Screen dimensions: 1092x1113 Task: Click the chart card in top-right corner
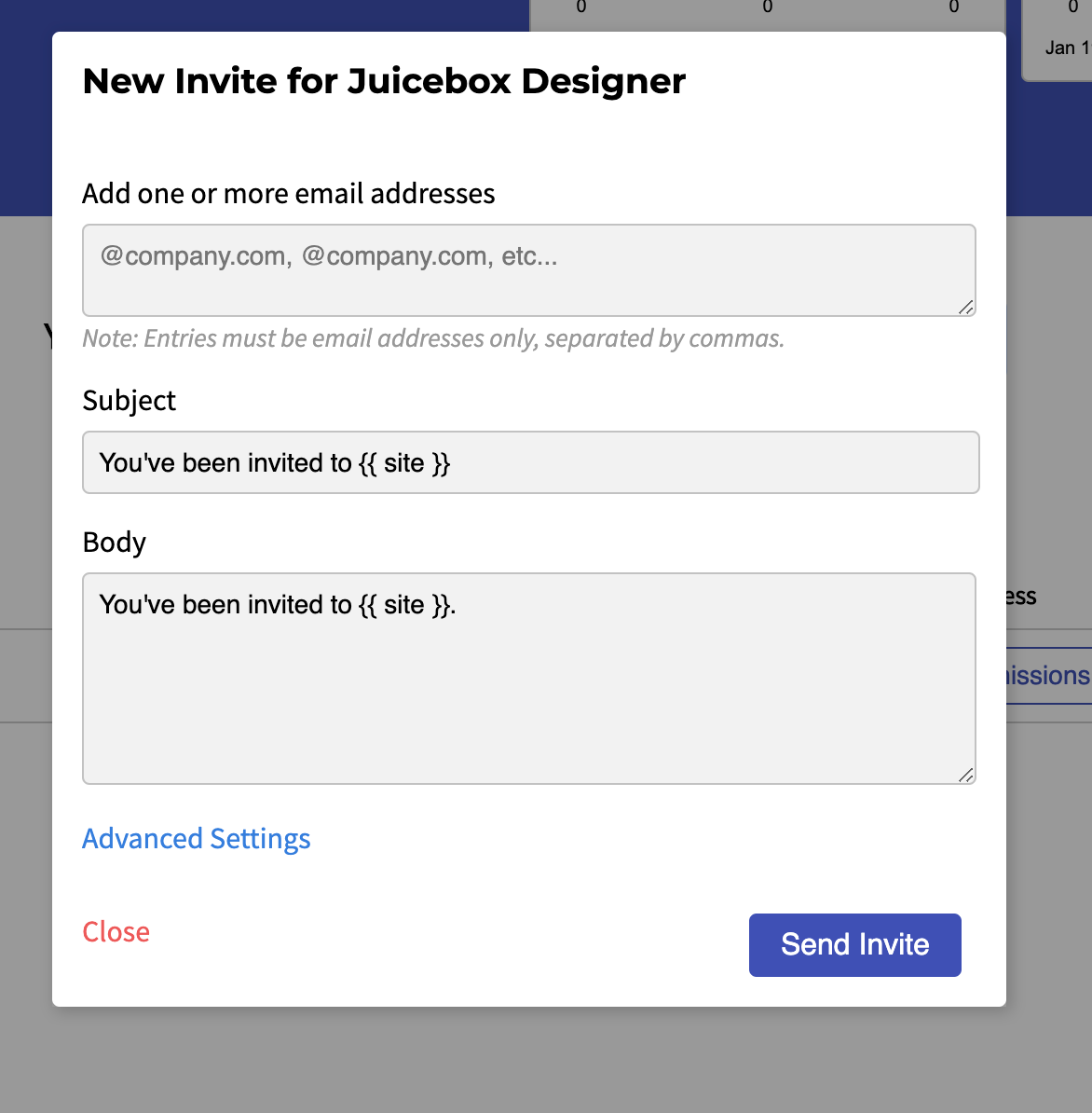click(1057, 39)
